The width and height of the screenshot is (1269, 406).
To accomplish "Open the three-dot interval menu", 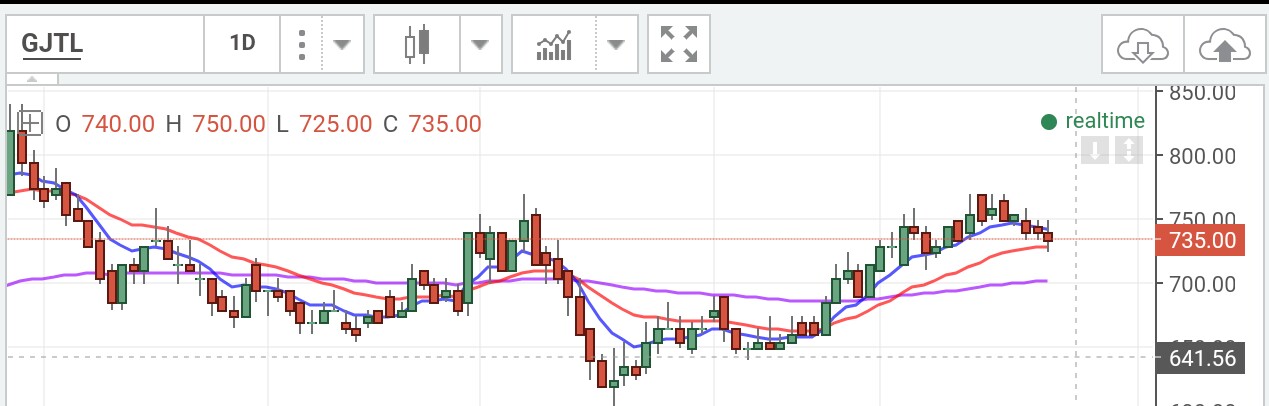I will click(301, 44).
